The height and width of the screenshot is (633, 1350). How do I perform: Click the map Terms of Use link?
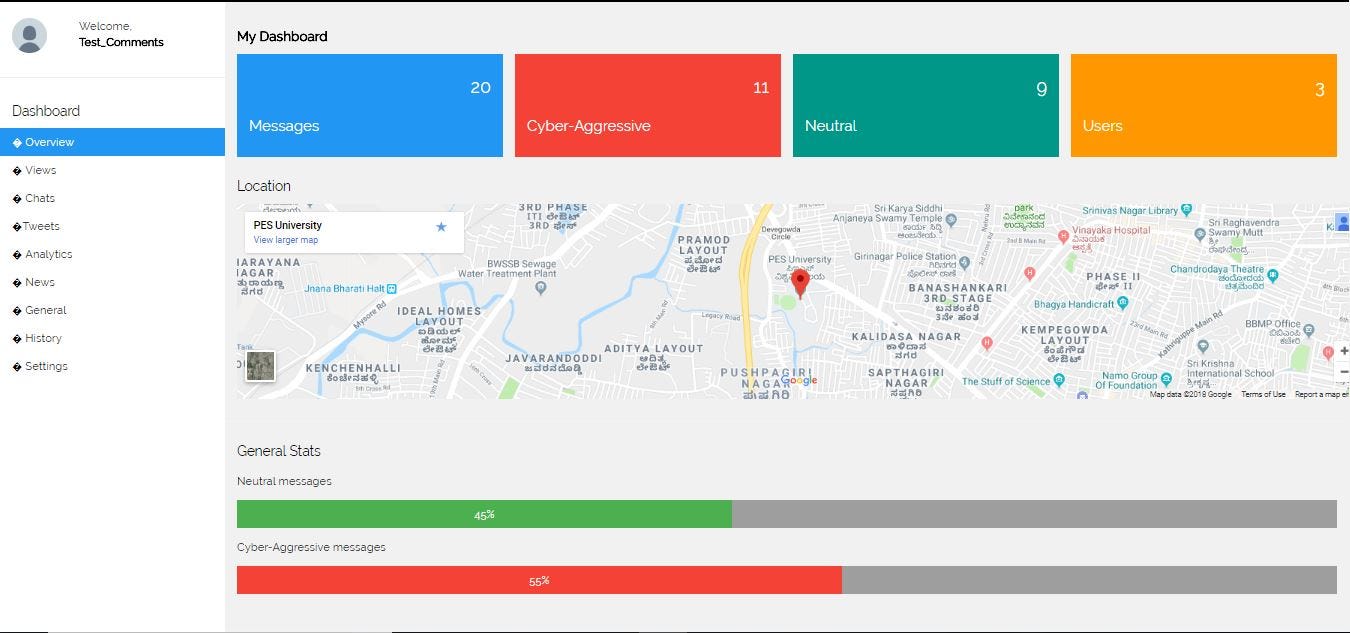coord(1263,394)
